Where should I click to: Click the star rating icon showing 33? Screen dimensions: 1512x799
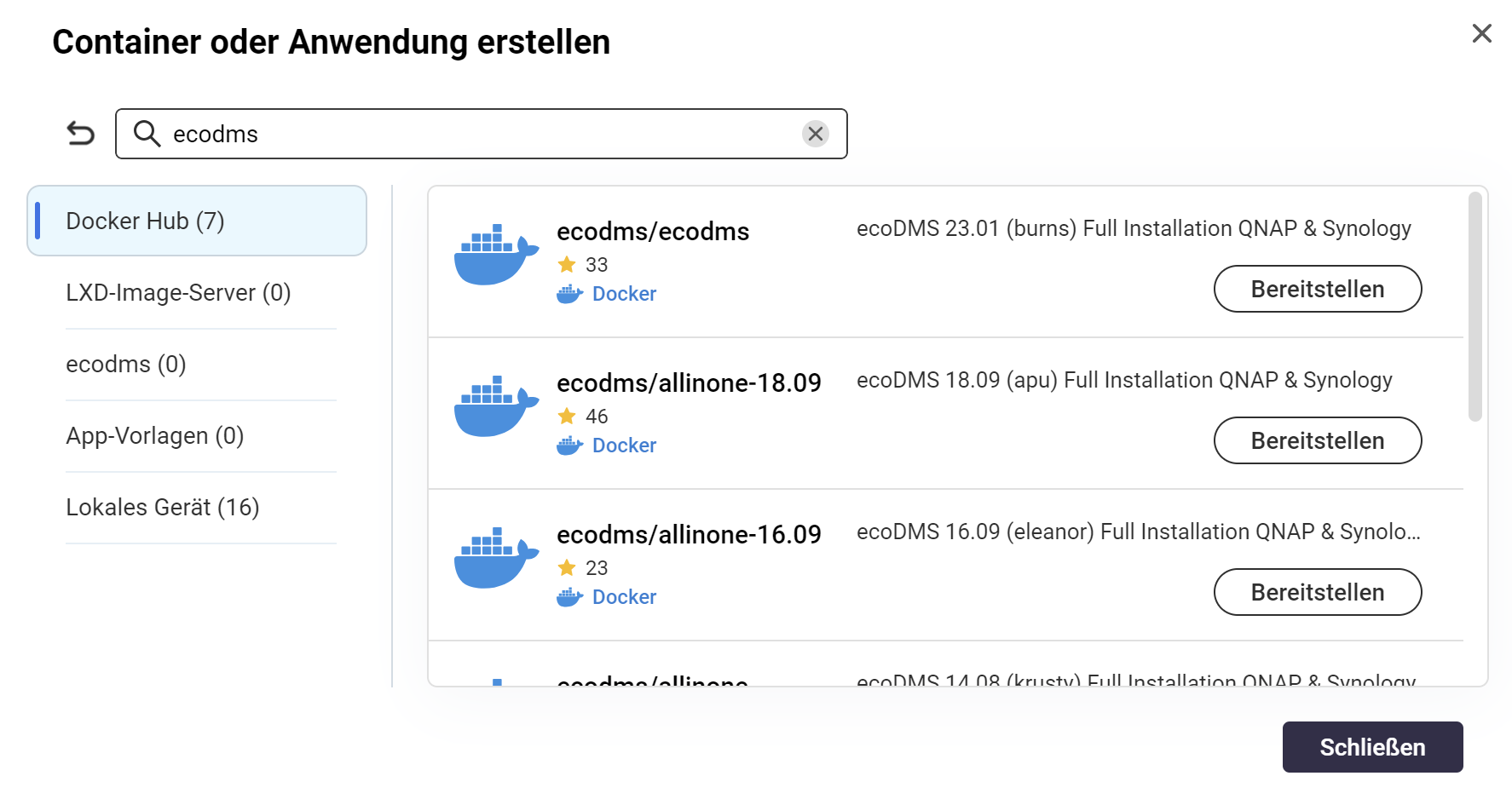pyautogui.click(x=567, y=265)
